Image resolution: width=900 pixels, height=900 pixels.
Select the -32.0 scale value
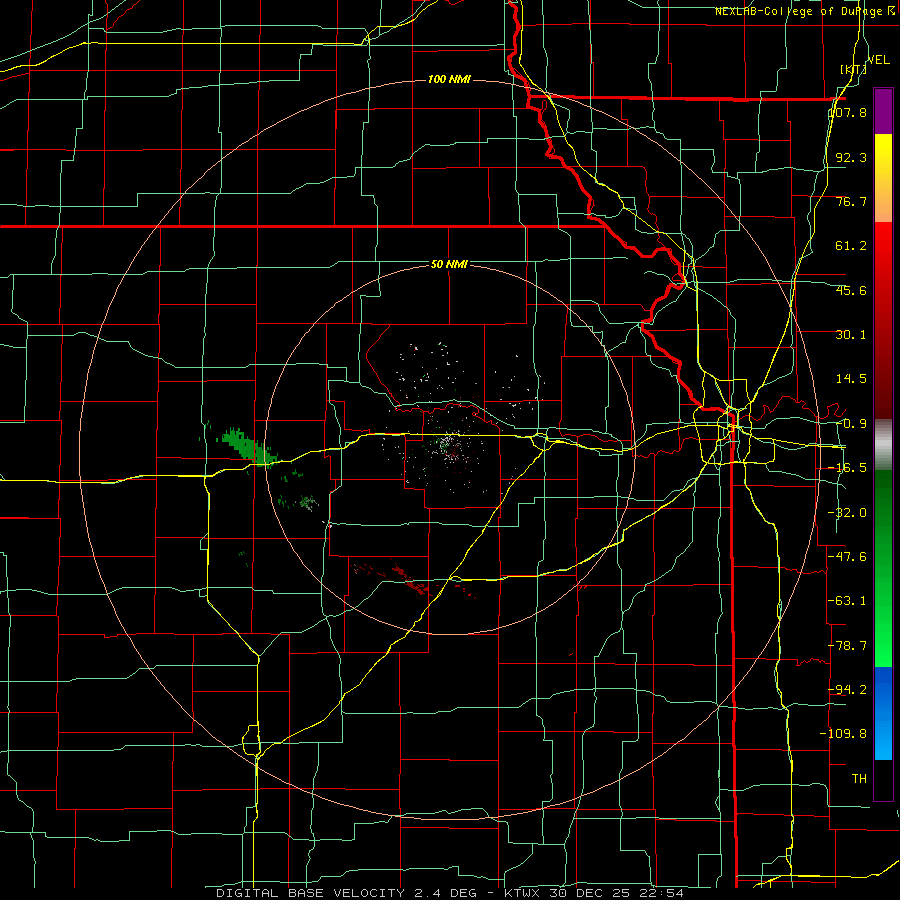[x=847, y=513]
